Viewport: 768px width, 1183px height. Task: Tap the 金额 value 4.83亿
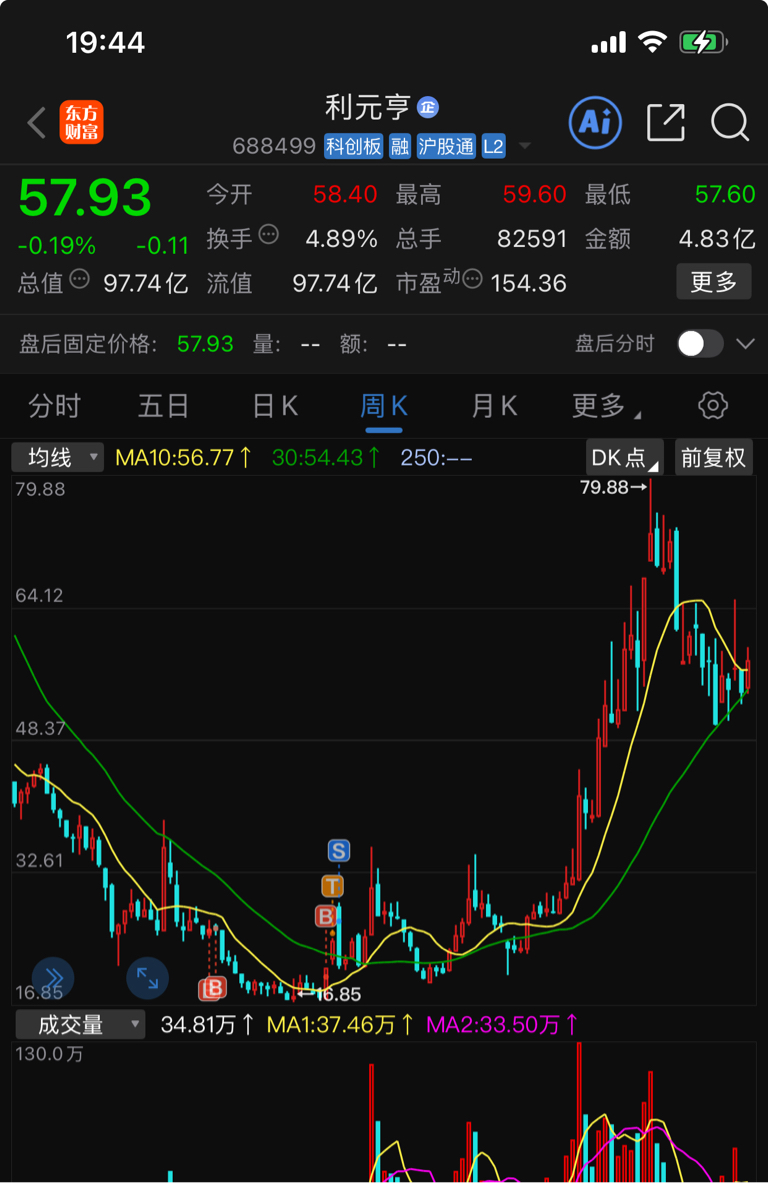point(717,238)
